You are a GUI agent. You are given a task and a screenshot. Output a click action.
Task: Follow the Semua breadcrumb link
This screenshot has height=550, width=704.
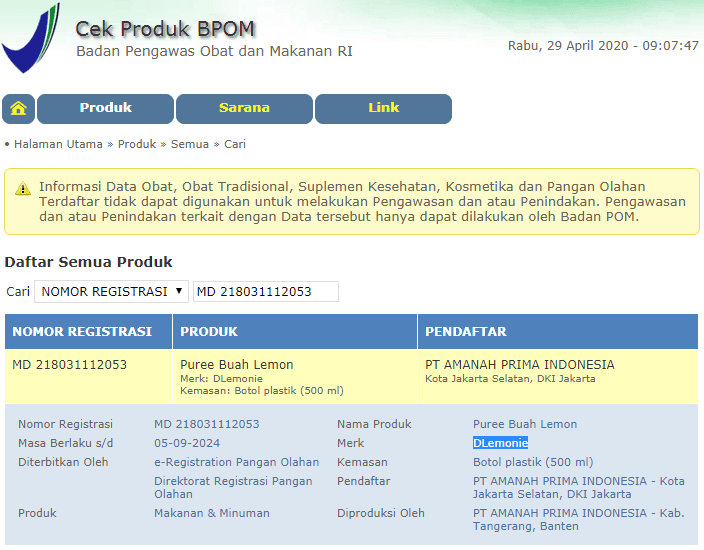pyautogui.click(x=190, y=144)
